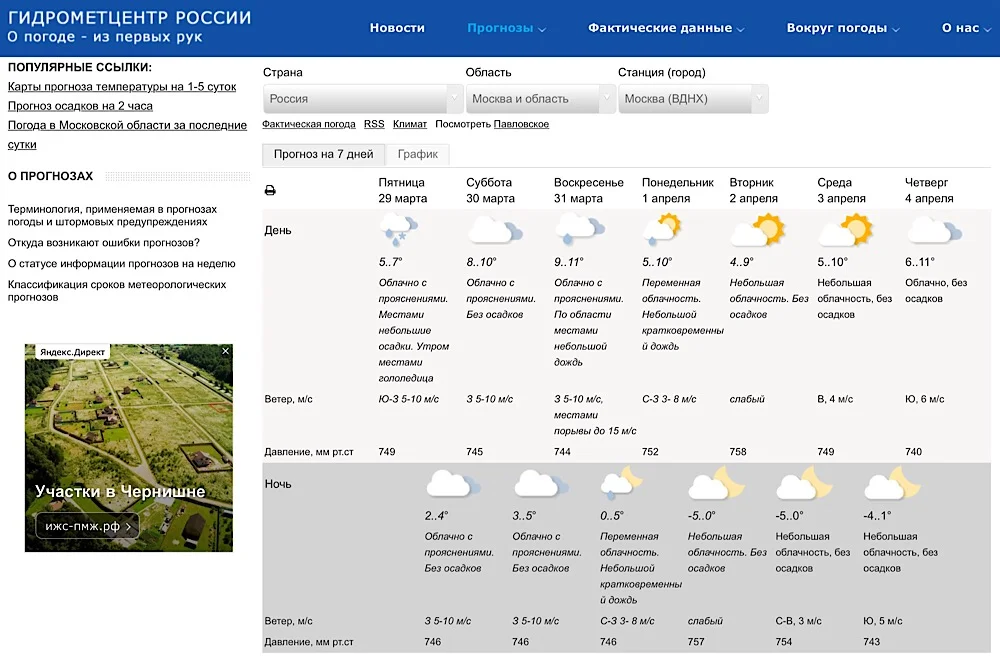Viewport: 1000px width, 660px height.
Task: Click the ижс-пмж.рф ad button
Action: 87,526
